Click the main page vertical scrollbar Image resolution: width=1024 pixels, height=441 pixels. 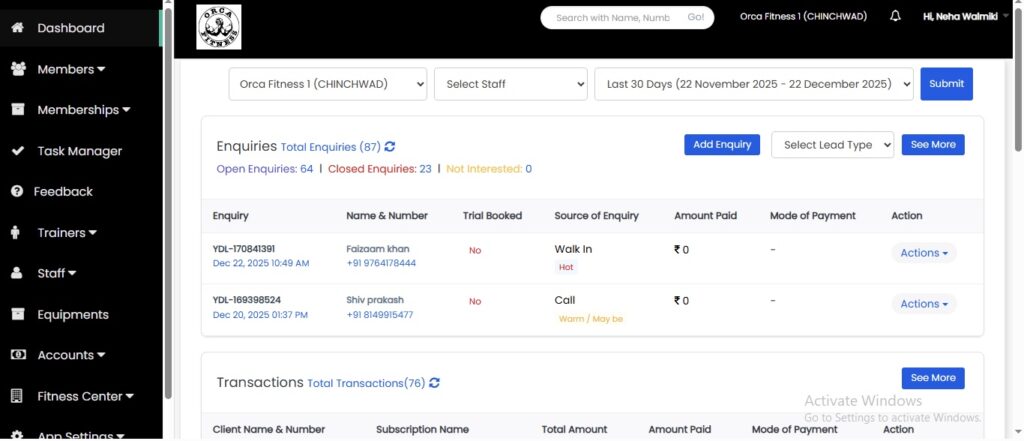pyautogui.click(x=1018, y=78)
